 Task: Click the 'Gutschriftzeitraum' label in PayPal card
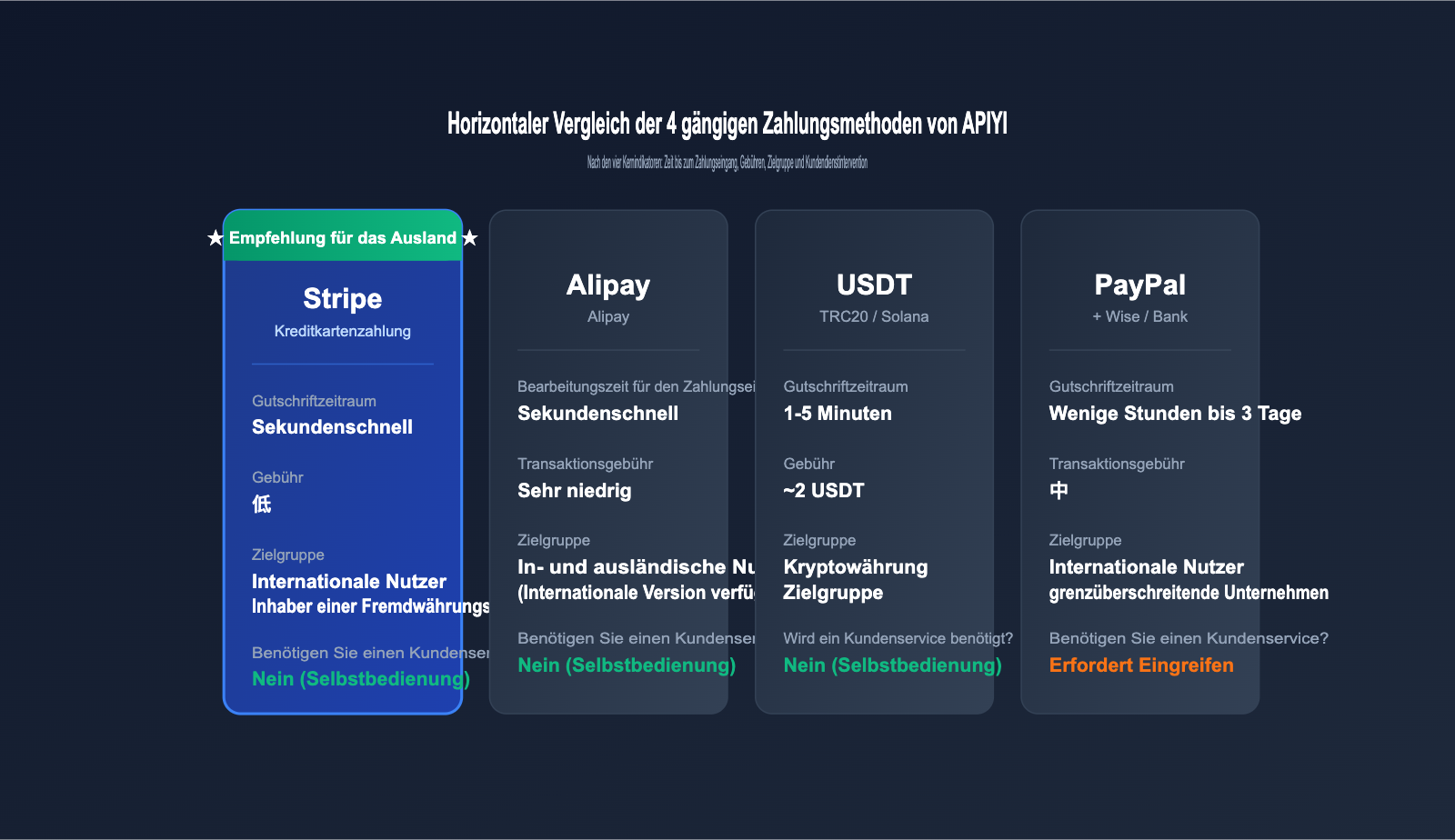1111,386
